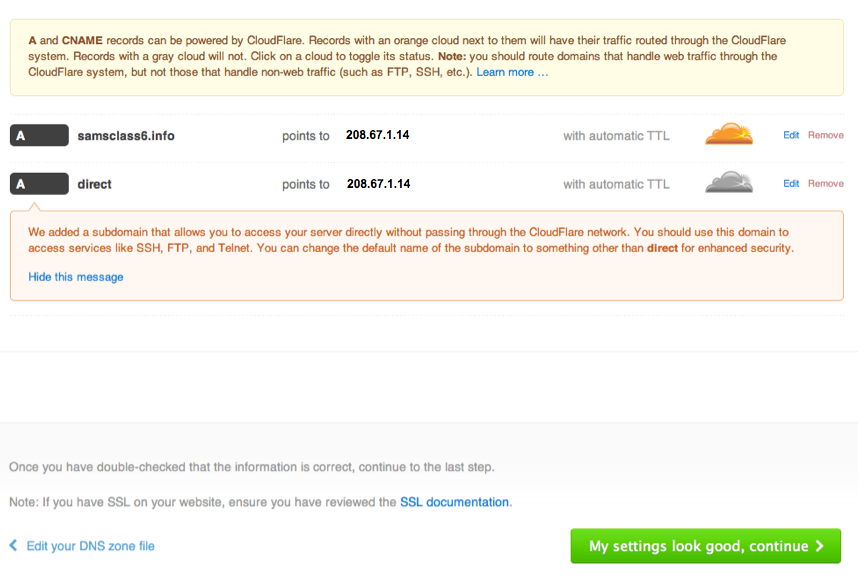Click the left chevron beside Edit DNS zone file
The height and width of the screenshot is (586, 866).
click(13, 546)
